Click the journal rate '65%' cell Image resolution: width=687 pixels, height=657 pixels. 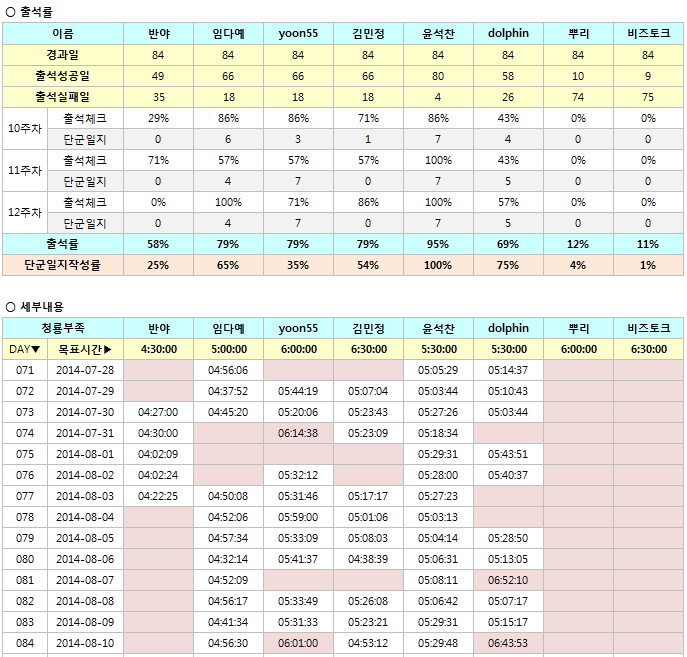tap(228, 265)
